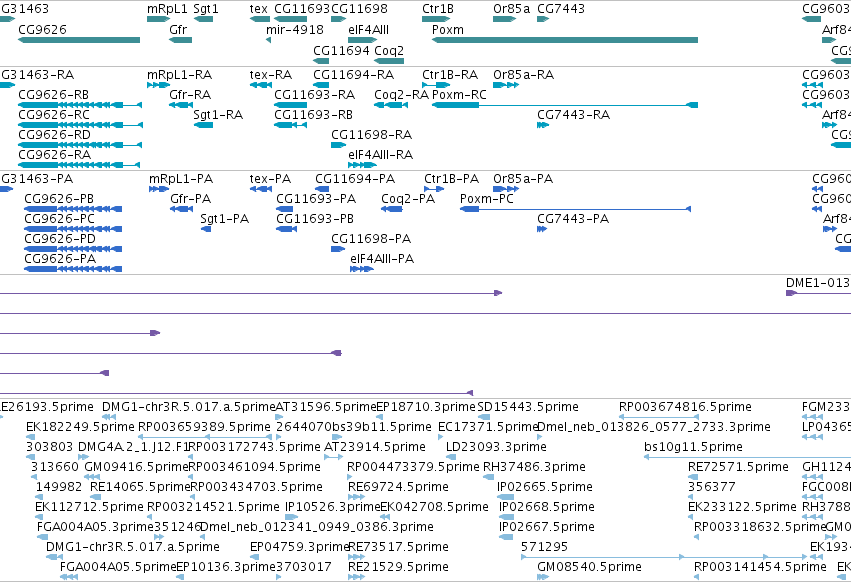
Task: Select the RP003141454.5prime EST label
Action: click(760, 567)
